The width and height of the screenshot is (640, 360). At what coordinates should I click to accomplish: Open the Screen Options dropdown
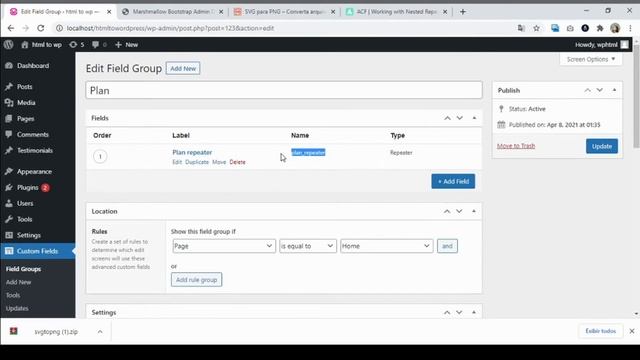tap(591, 59)
